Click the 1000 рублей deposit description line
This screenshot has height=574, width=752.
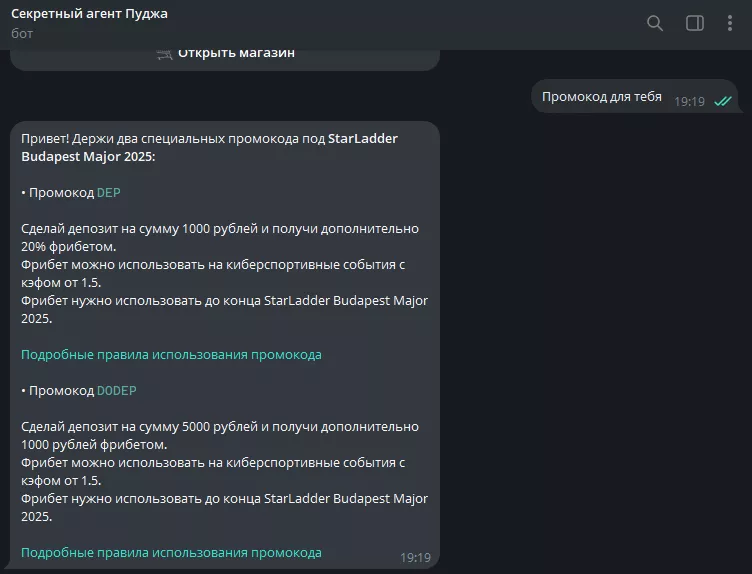point(220,229)
